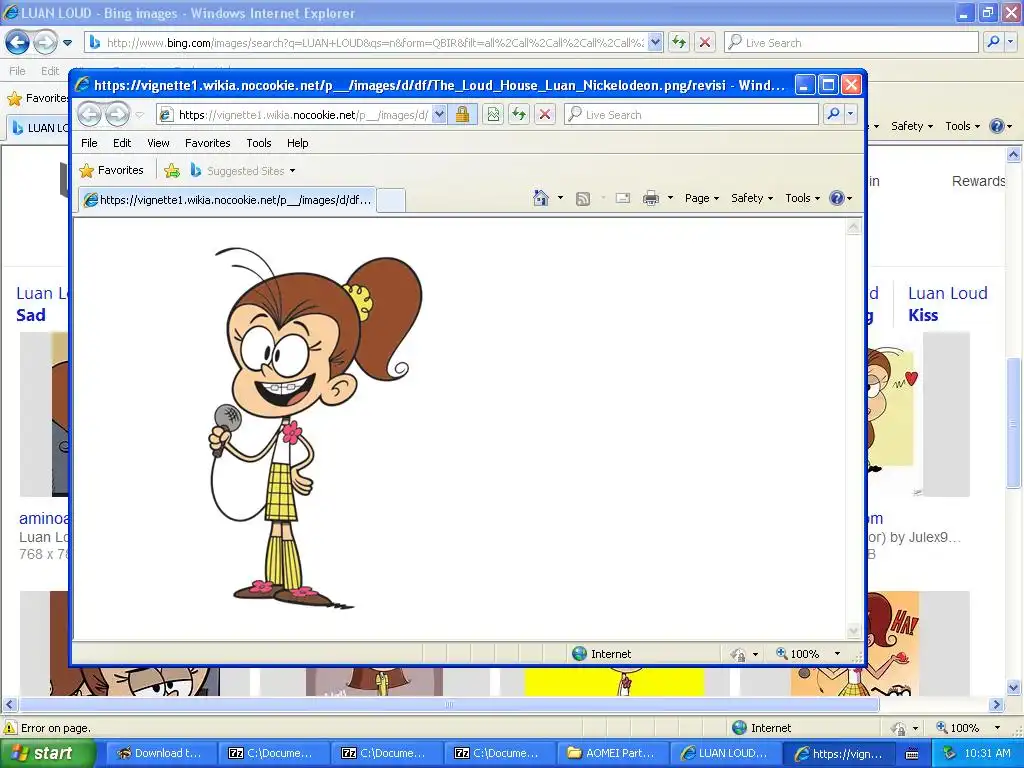The image size is (1024, 768).
Task: Click horizontal scrollbar in Bing window
Action: point(449,705)
